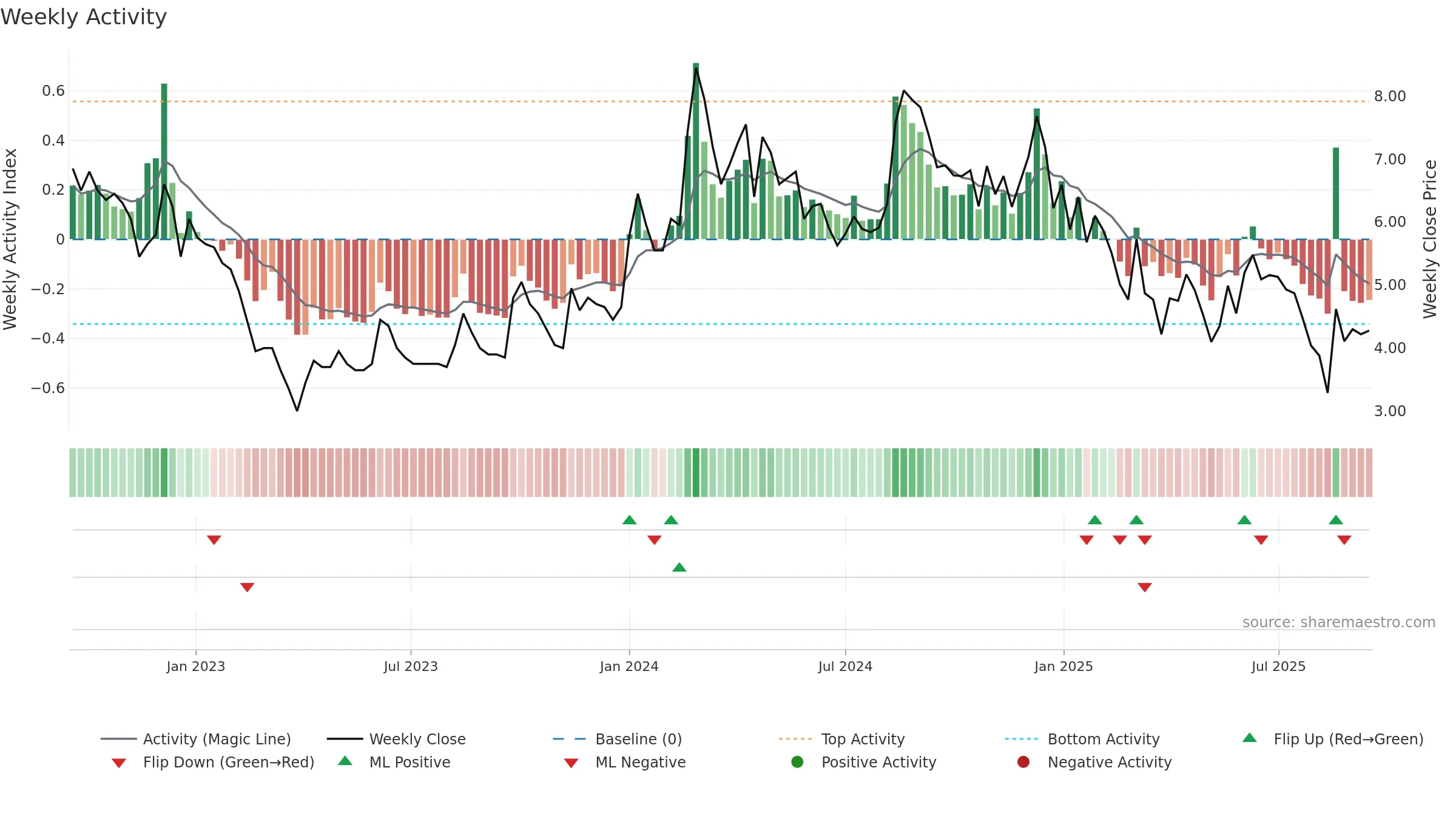Click the Jul 2024 x-axis label
Screen dimensions: 1456x819
[x=845, y=666]
